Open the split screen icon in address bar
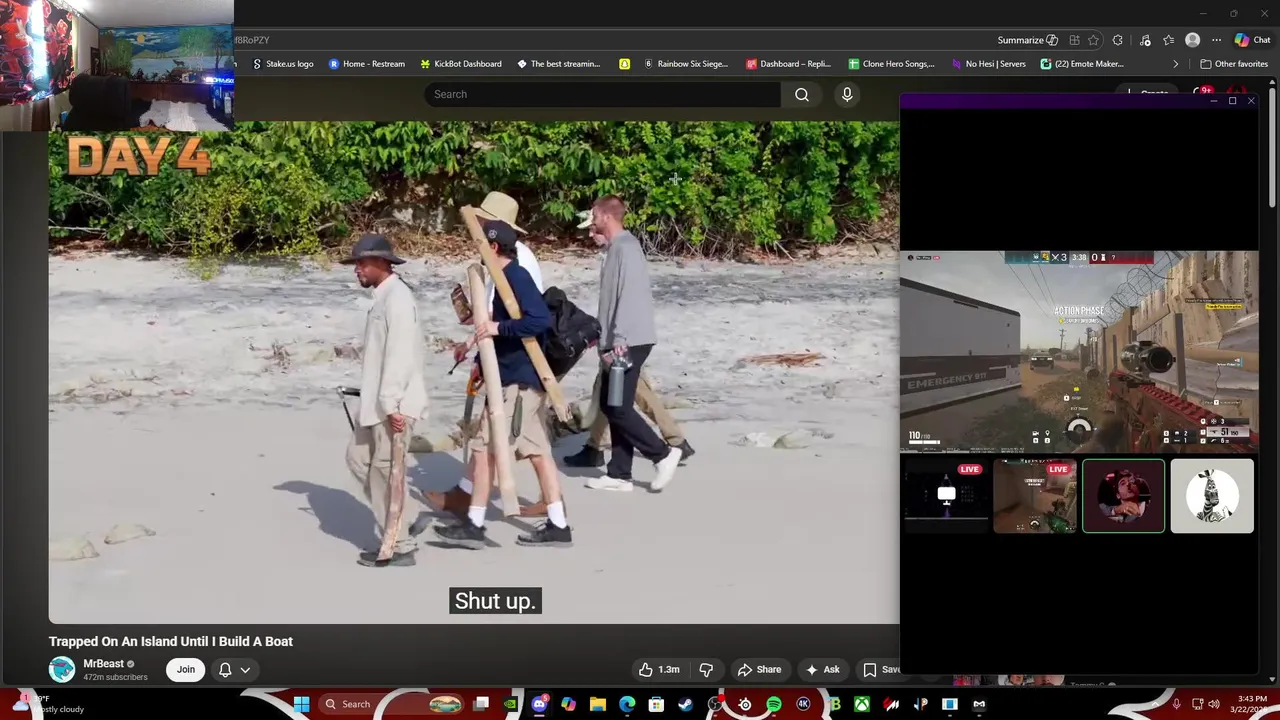Screen dimensions: 1280x720 point(1074,40)
